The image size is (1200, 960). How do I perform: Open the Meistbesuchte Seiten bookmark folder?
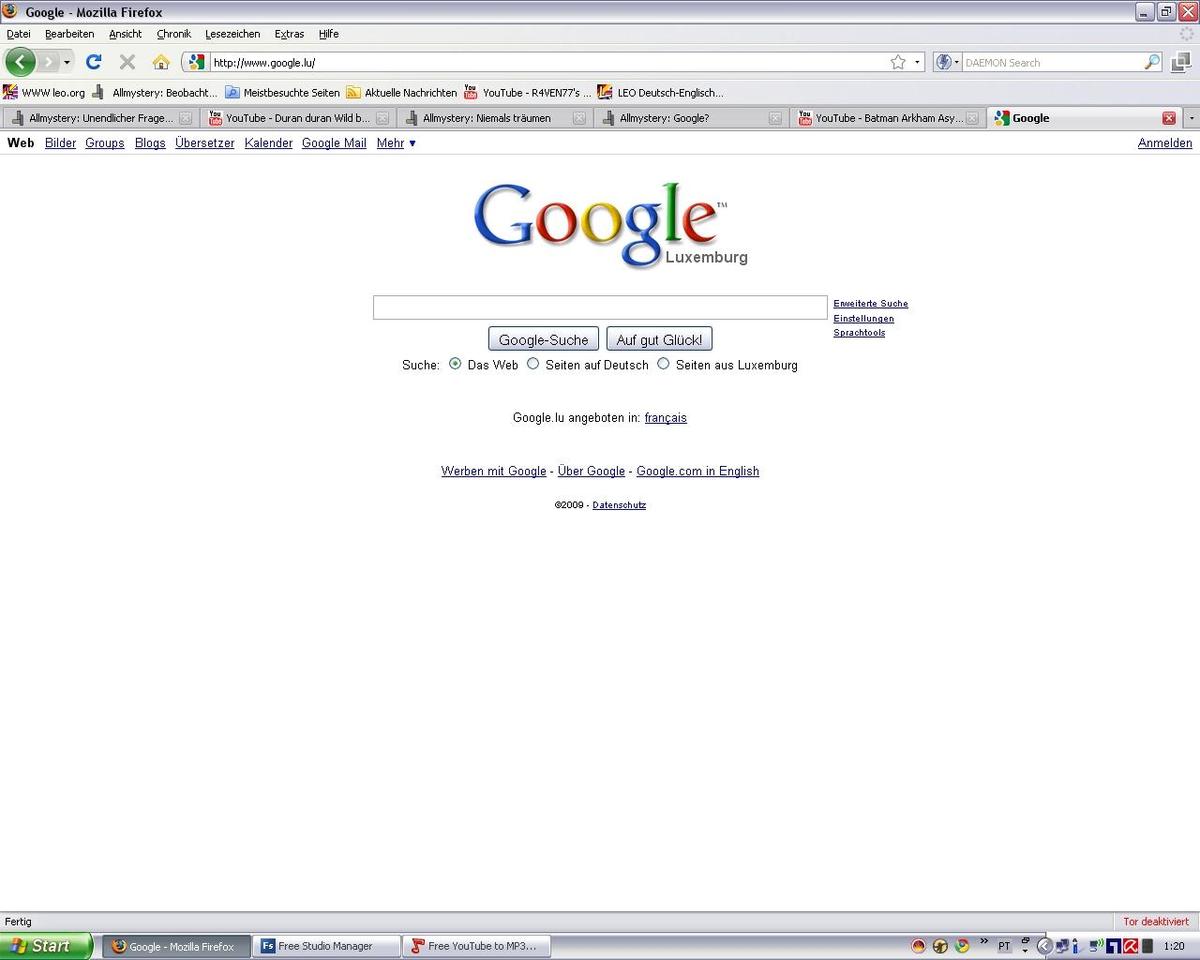coord(282,92)
